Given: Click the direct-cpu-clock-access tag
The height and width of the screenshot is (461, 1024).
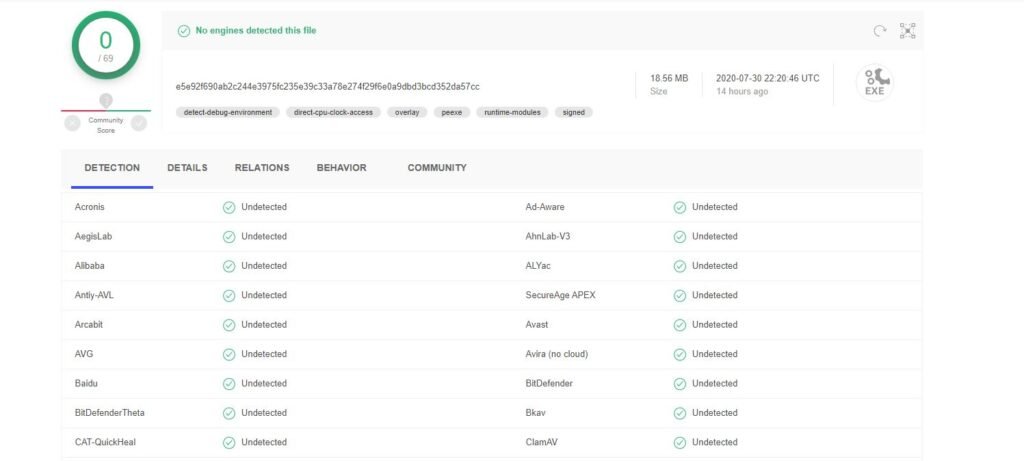Looking at the screenshot, I should click(x=333, y=112).
